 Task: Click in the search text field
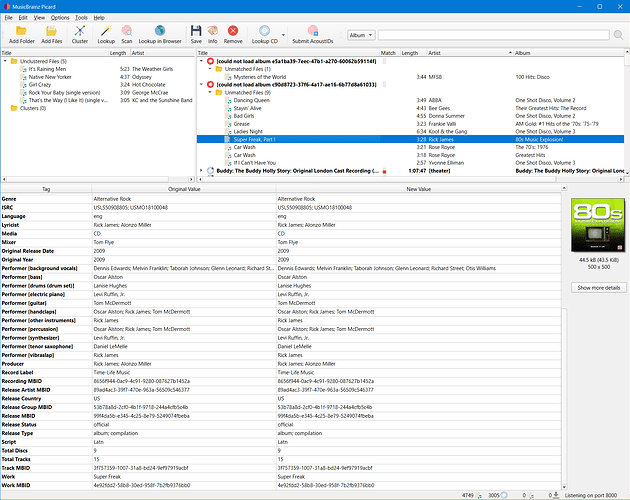493,35
